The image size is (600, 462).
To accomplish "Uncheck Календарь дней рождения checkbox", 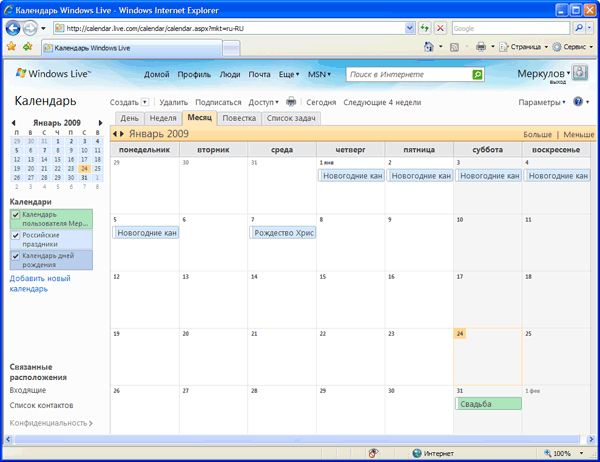I will tap(16, 256).
